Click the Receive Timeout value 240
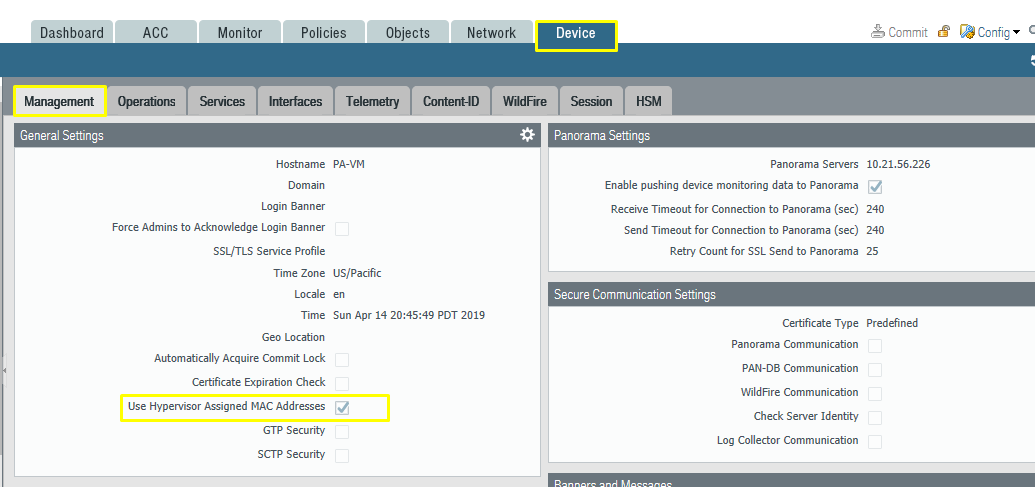Image resolution: width=1035 pixels, height=487 pixels. (875, 209)
